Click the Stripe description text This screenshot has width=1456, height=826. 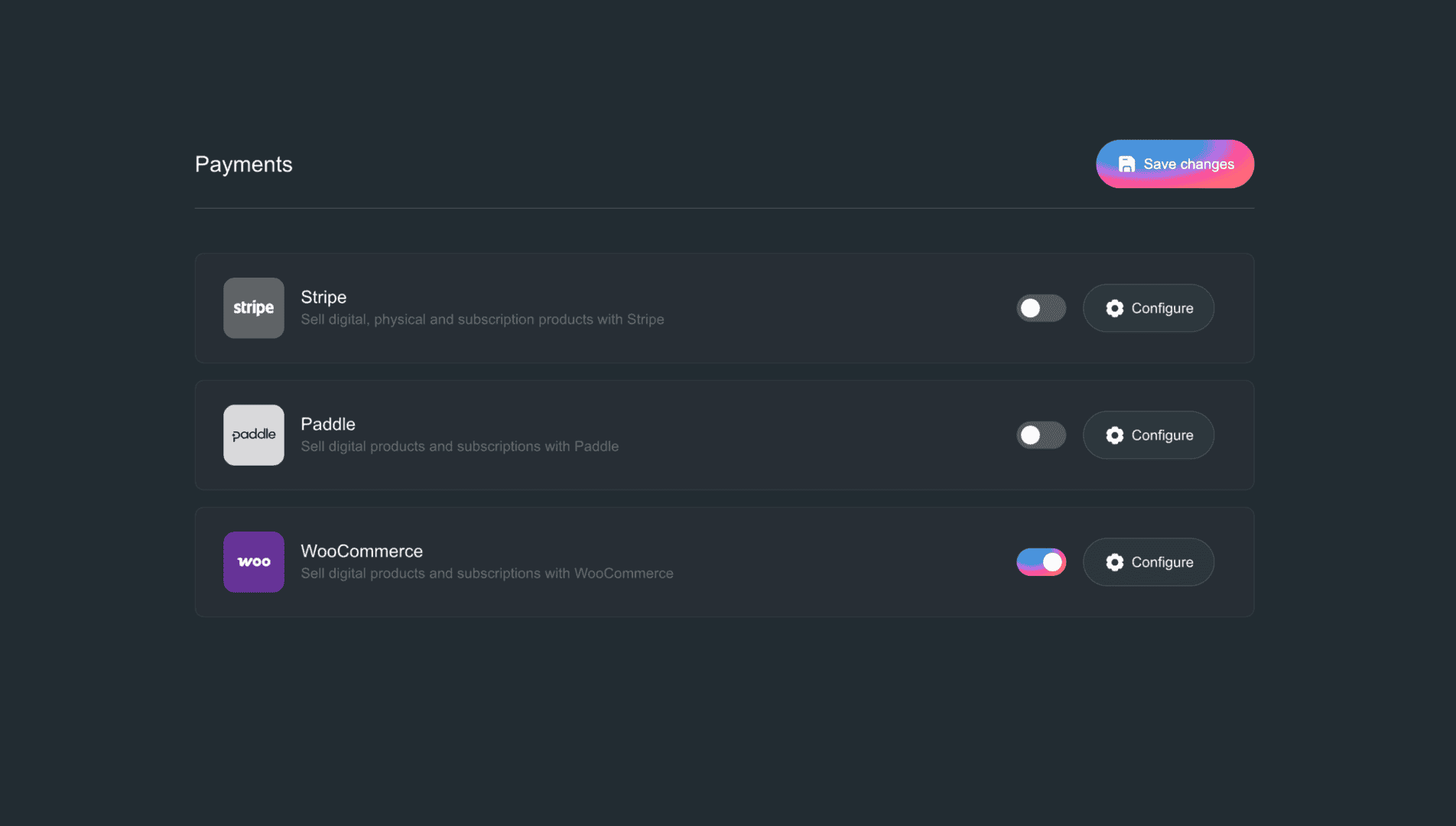click(x=483, y=320)
